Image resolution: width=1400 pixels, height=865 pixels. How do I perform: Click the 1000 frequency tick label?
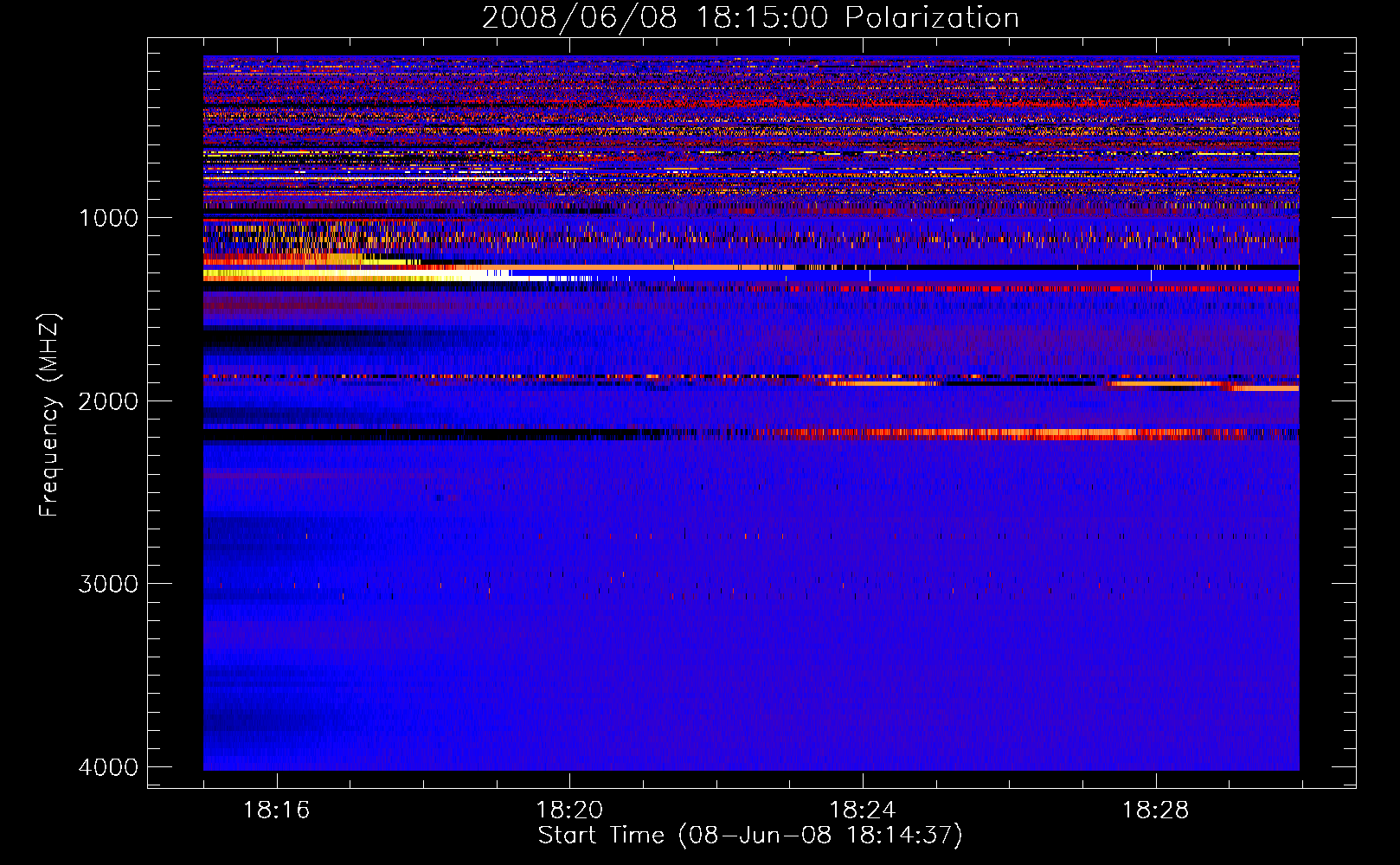click(x=109, y=218)
